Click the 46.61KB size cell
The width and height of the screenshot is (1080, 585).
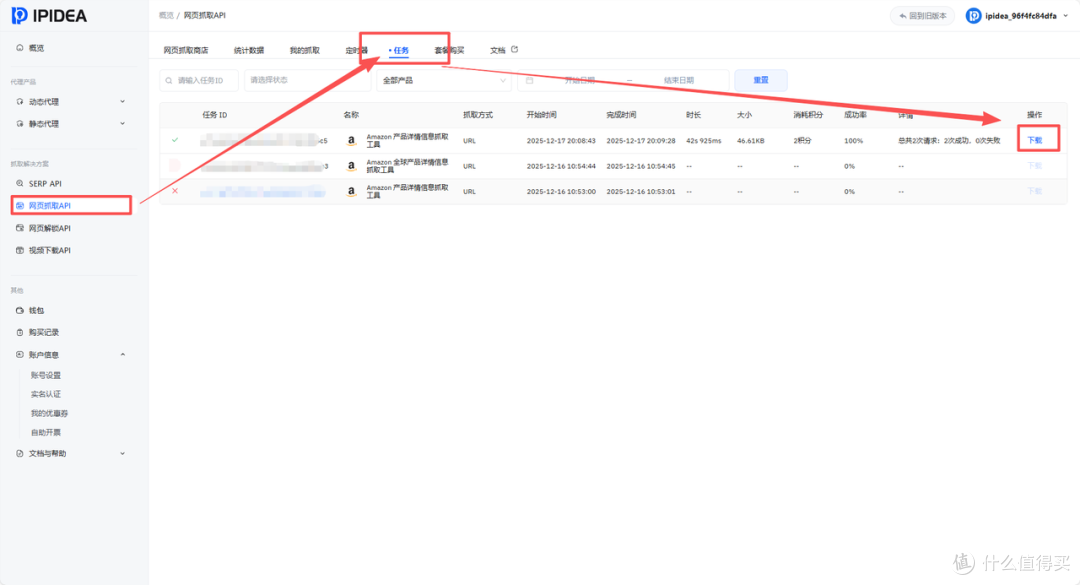pos(751,141)
